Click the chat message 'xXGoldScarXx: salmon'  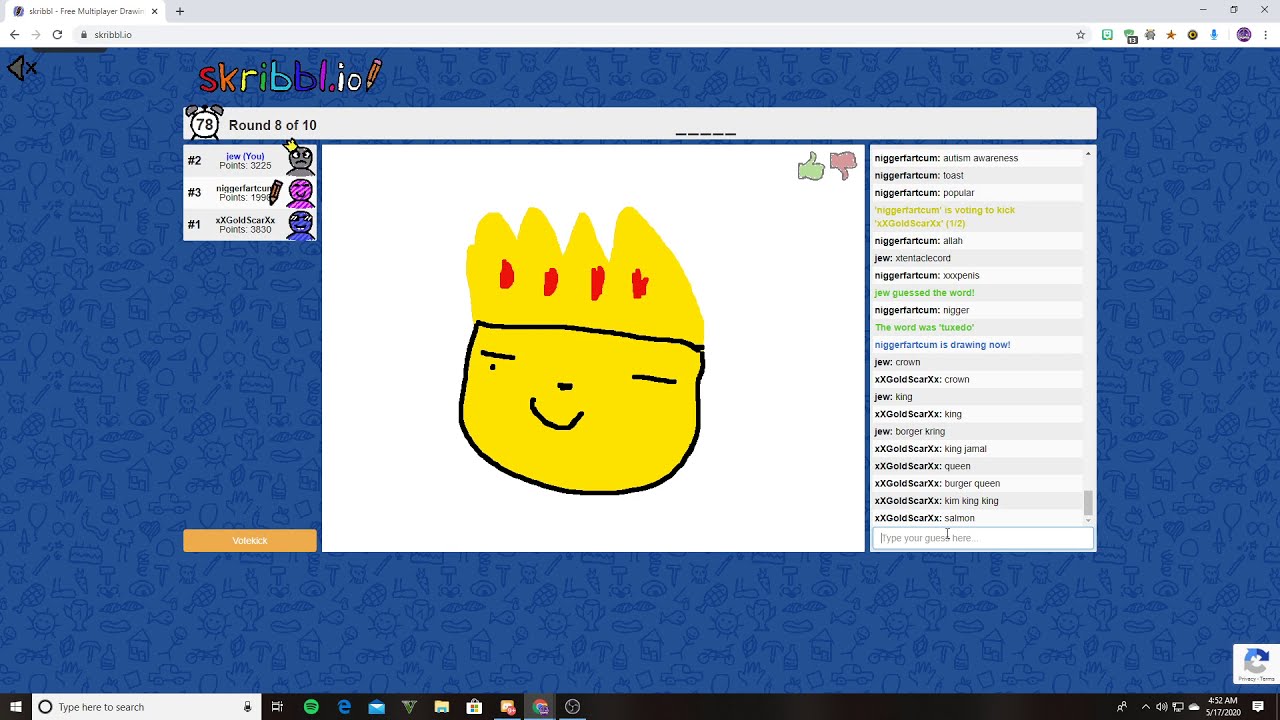[924, 518]
